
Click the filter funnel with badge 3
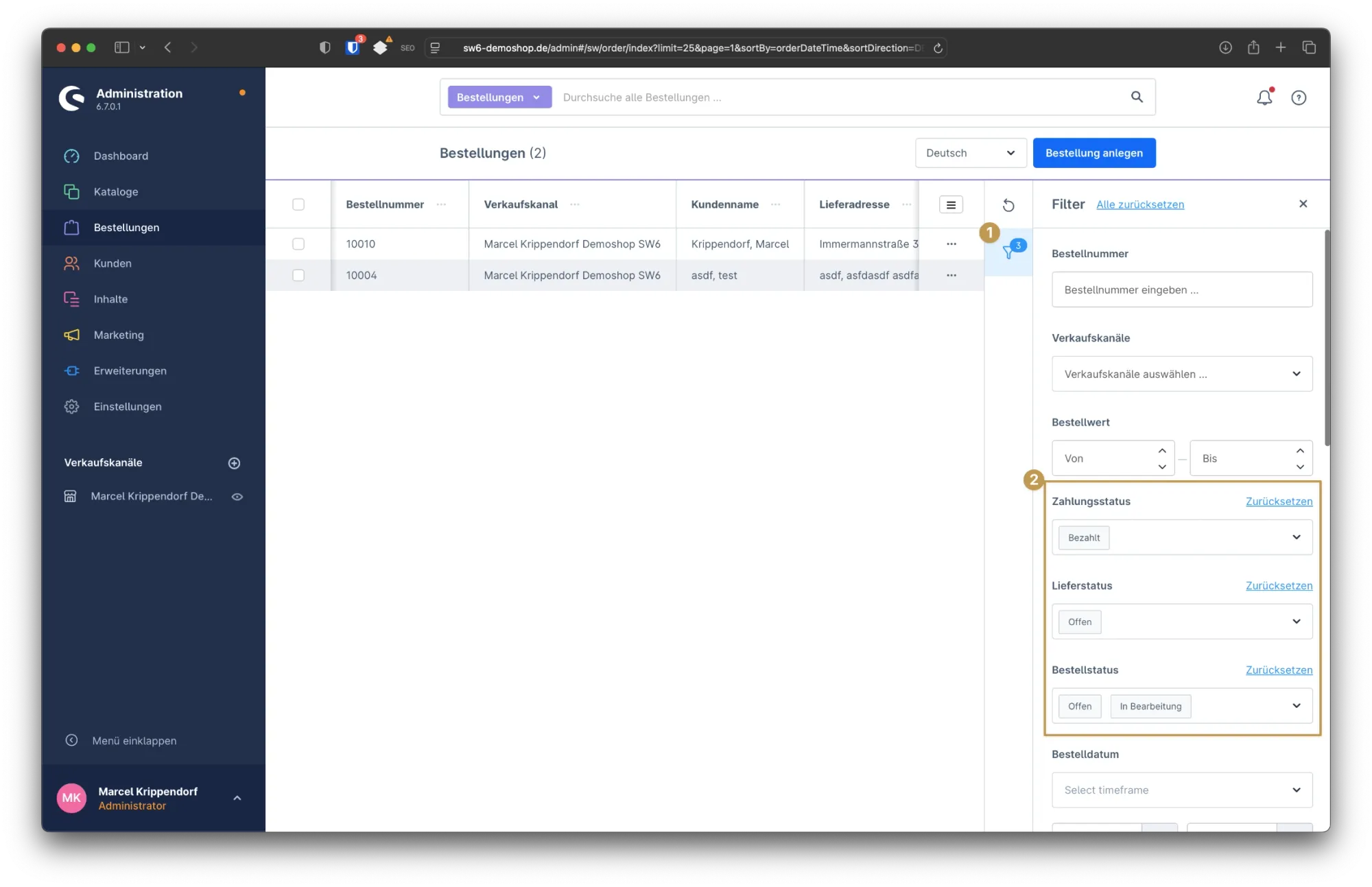coord(1008,252)
